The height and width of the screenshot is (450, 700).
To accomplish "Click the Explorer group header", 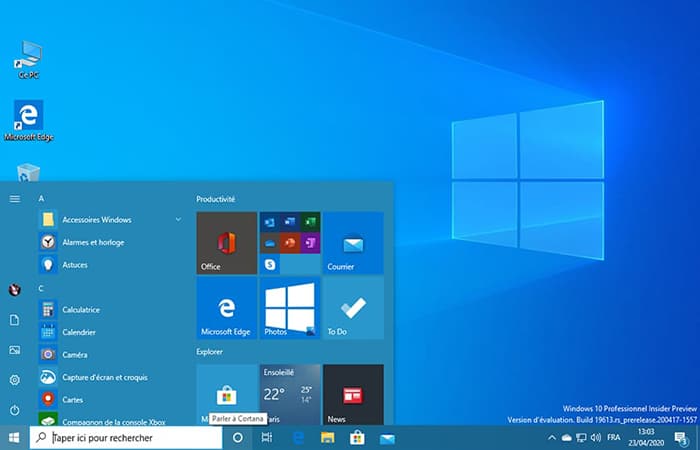I will coord(209,352).
